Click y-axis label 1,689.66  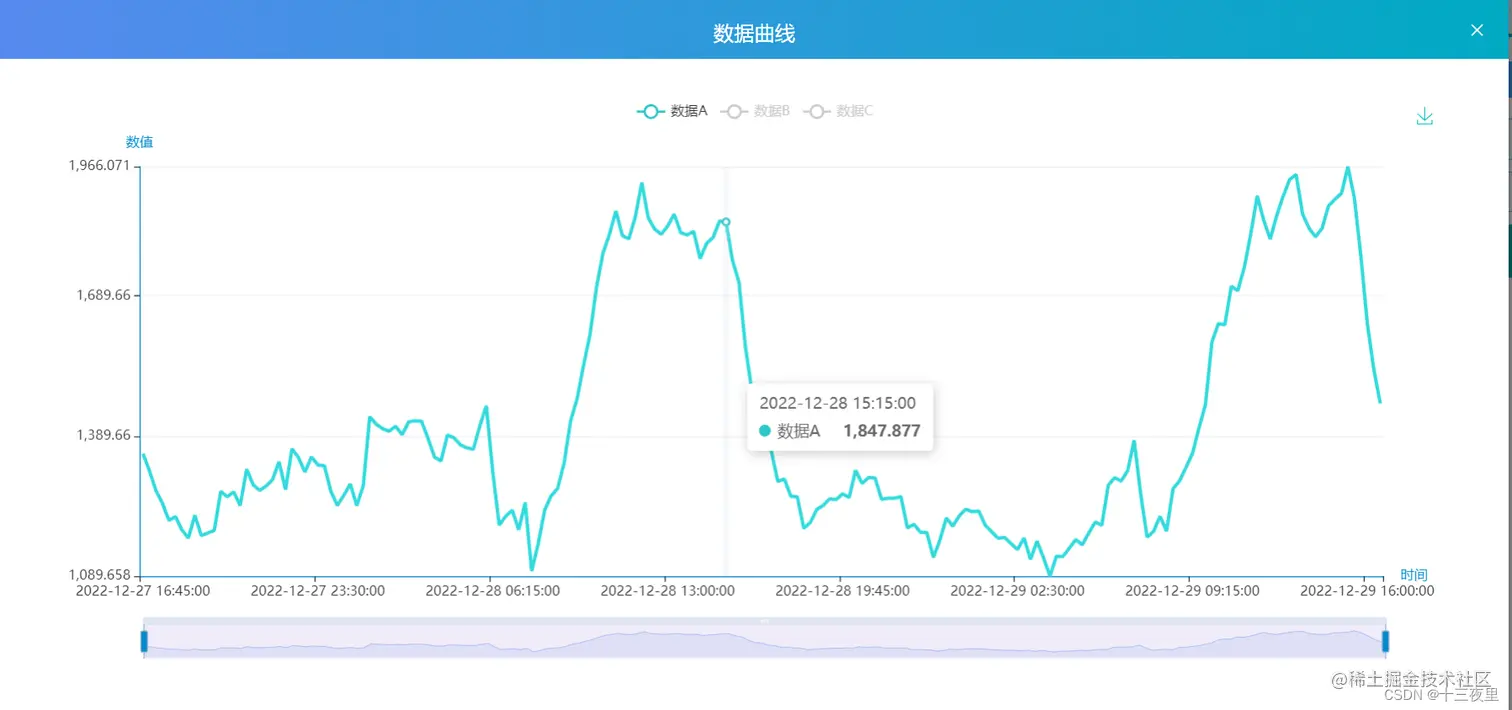(x=105, y=295)
